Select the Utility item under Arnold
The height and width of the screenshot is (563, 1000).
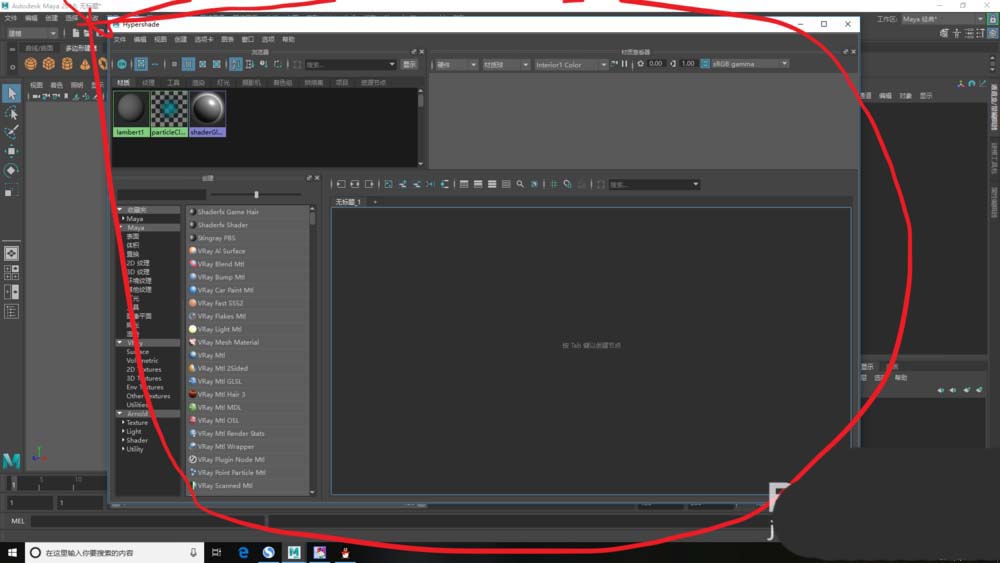coord(135,449)
